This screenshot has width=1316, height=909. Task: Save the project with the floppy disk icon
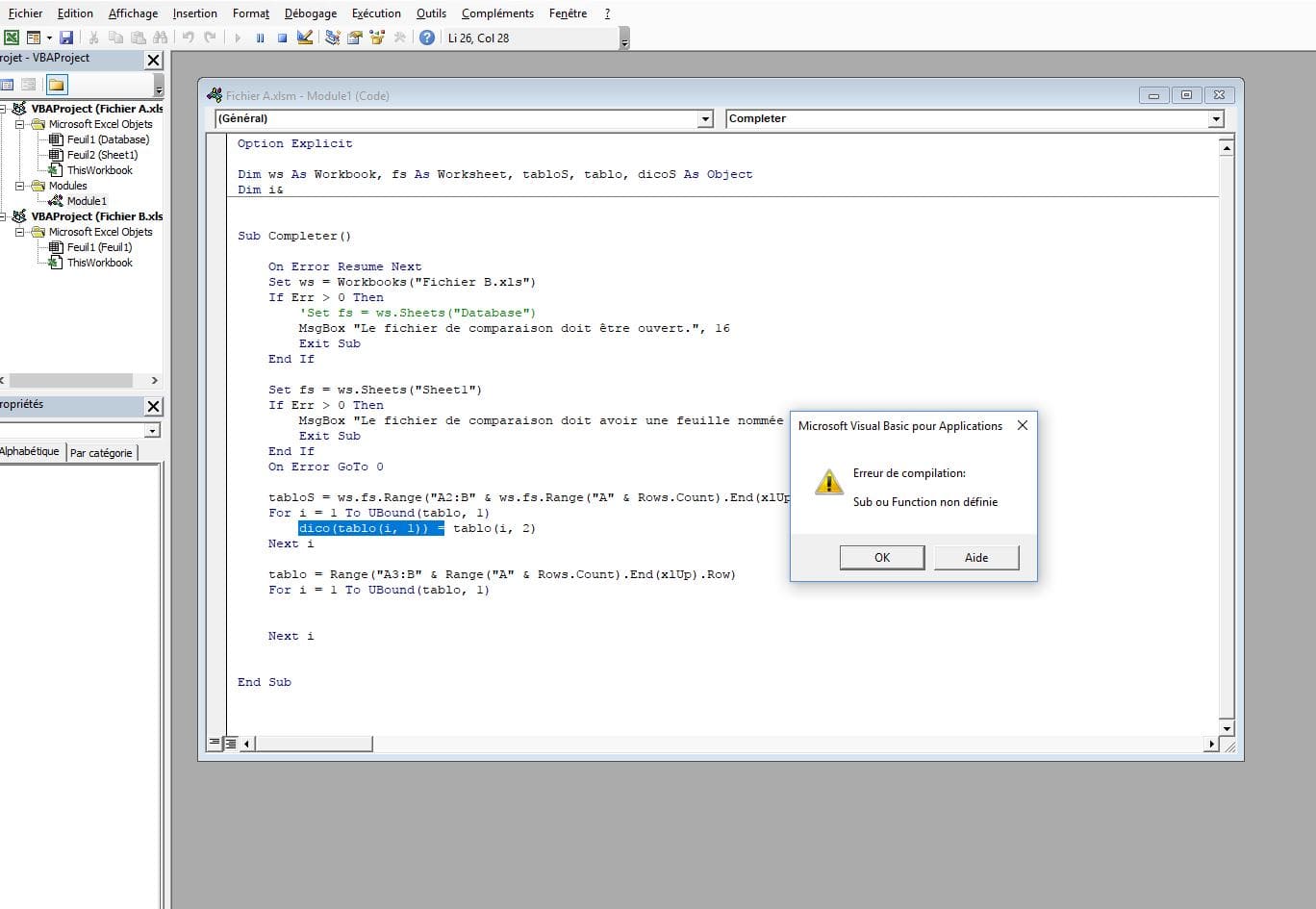point(66,38)
